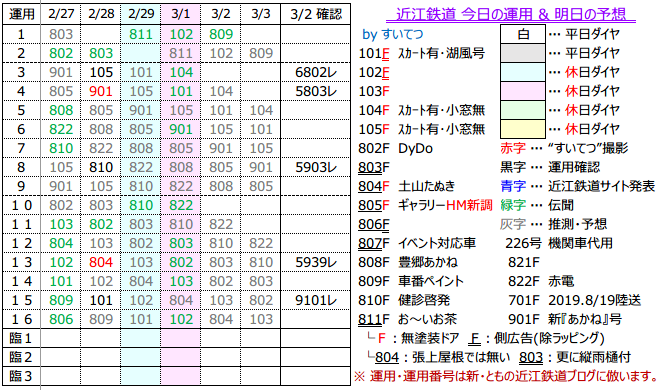Select the gray 平日ダイヤ legend swatch
Viewport: 668px width, 390px height.
point(523,53)
